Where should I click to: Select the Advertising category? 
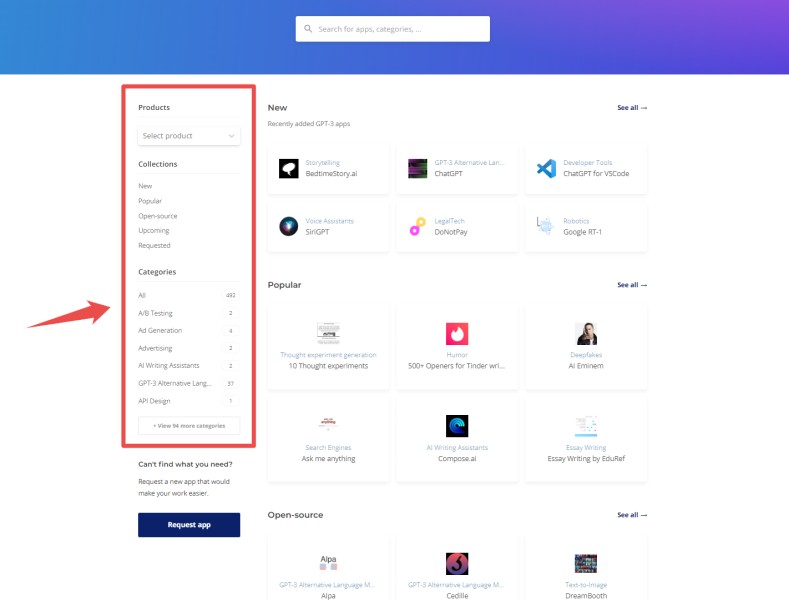189,348
